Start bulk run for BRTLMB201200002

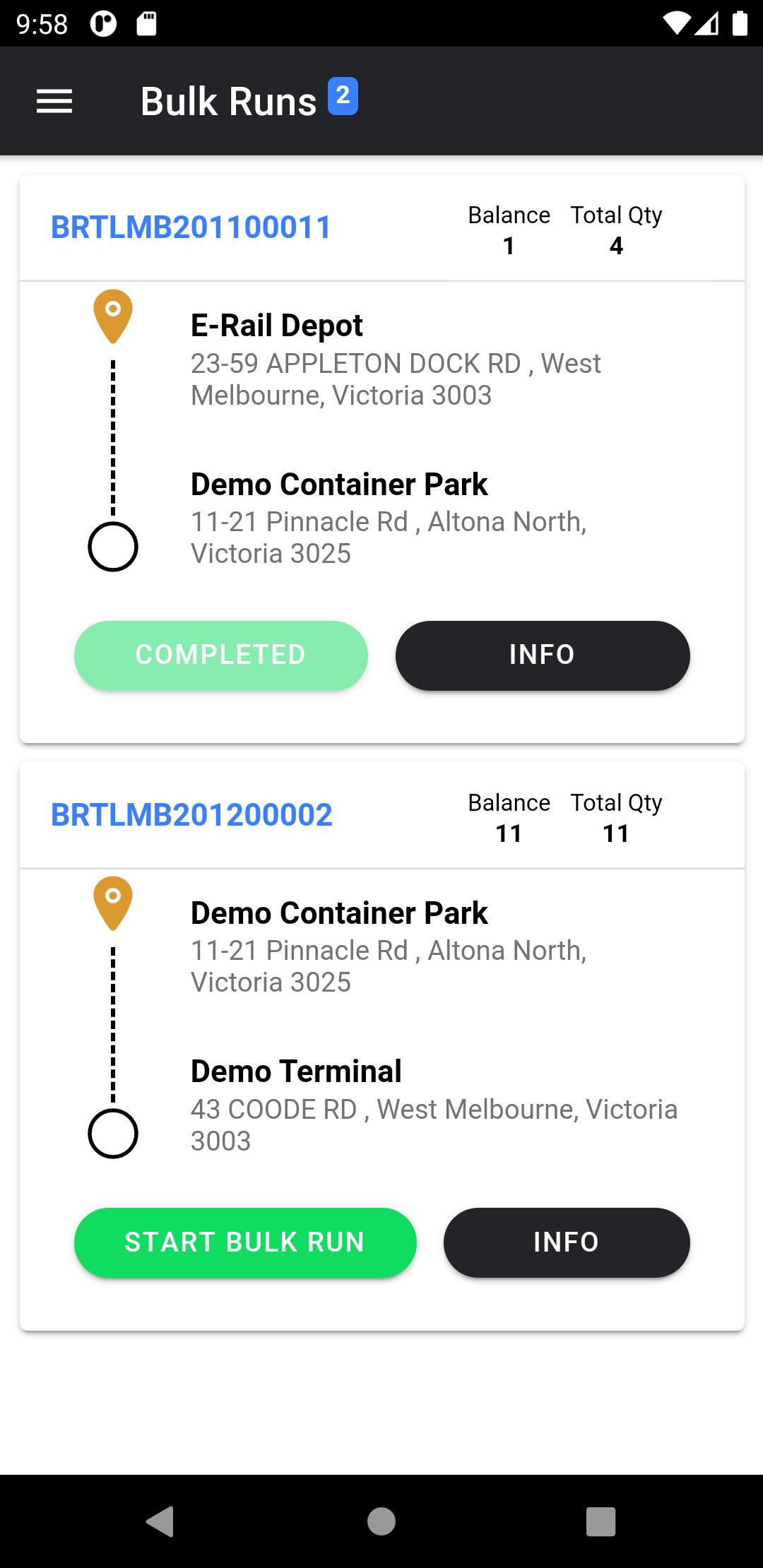[245, 1242]
